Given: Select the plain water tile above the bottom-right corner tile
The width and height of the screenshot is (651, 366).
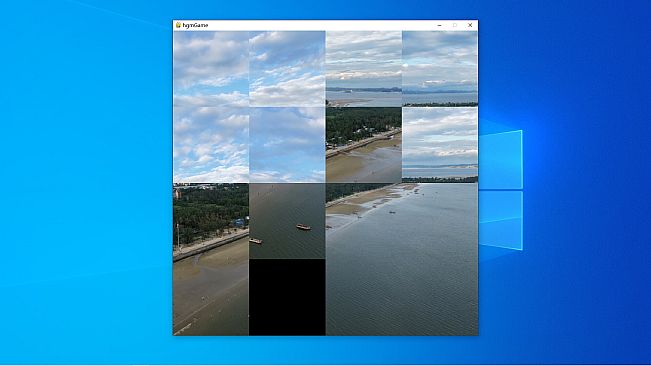Looking at the screenshot, I should click(440, 221).
